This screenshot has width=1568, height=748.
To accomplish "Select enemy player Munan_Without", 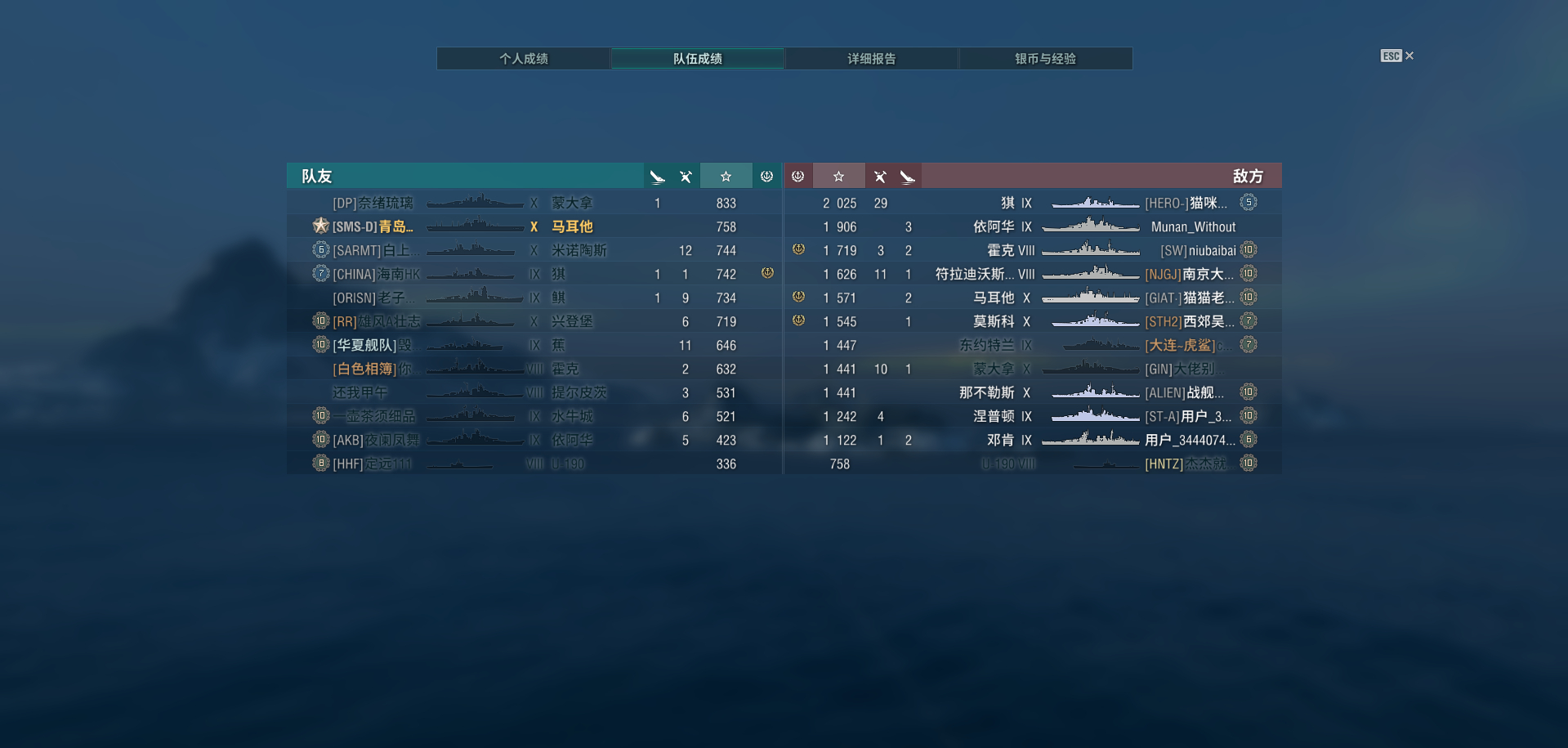I will click(x=1193, y=227).
